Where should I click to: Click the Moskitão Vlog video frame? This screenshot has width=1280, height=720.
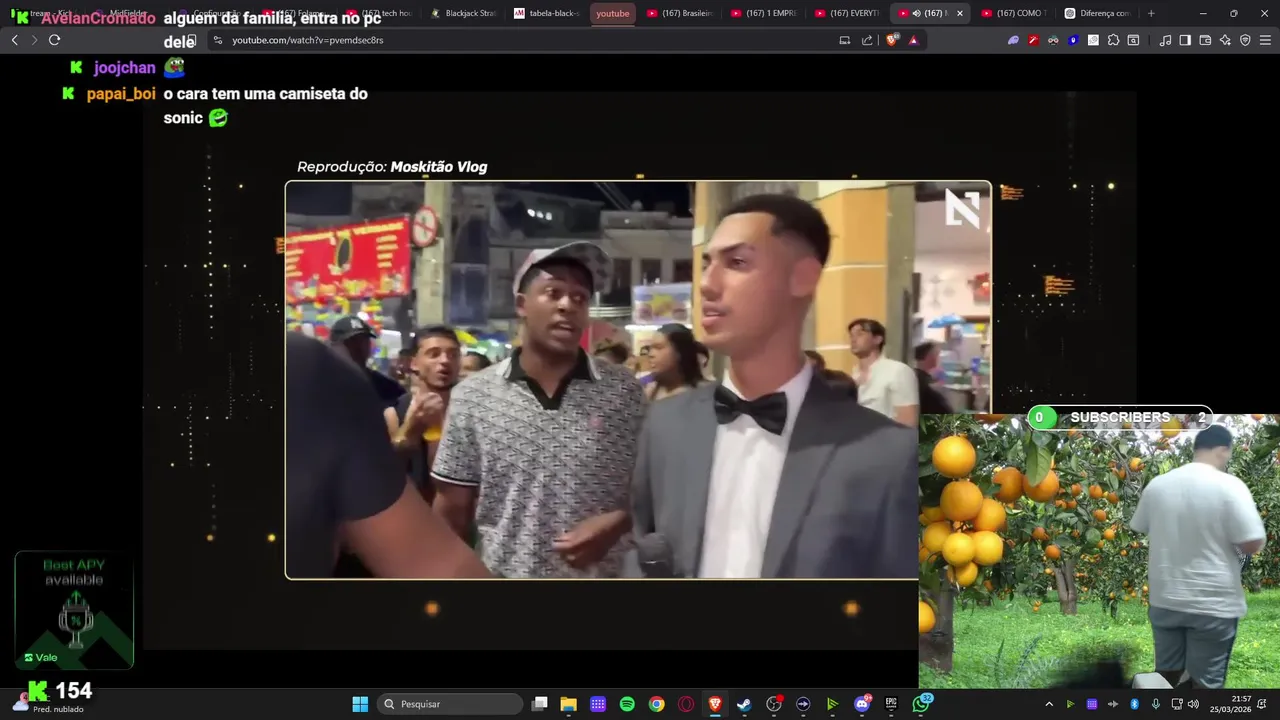[x=638, y=380]
